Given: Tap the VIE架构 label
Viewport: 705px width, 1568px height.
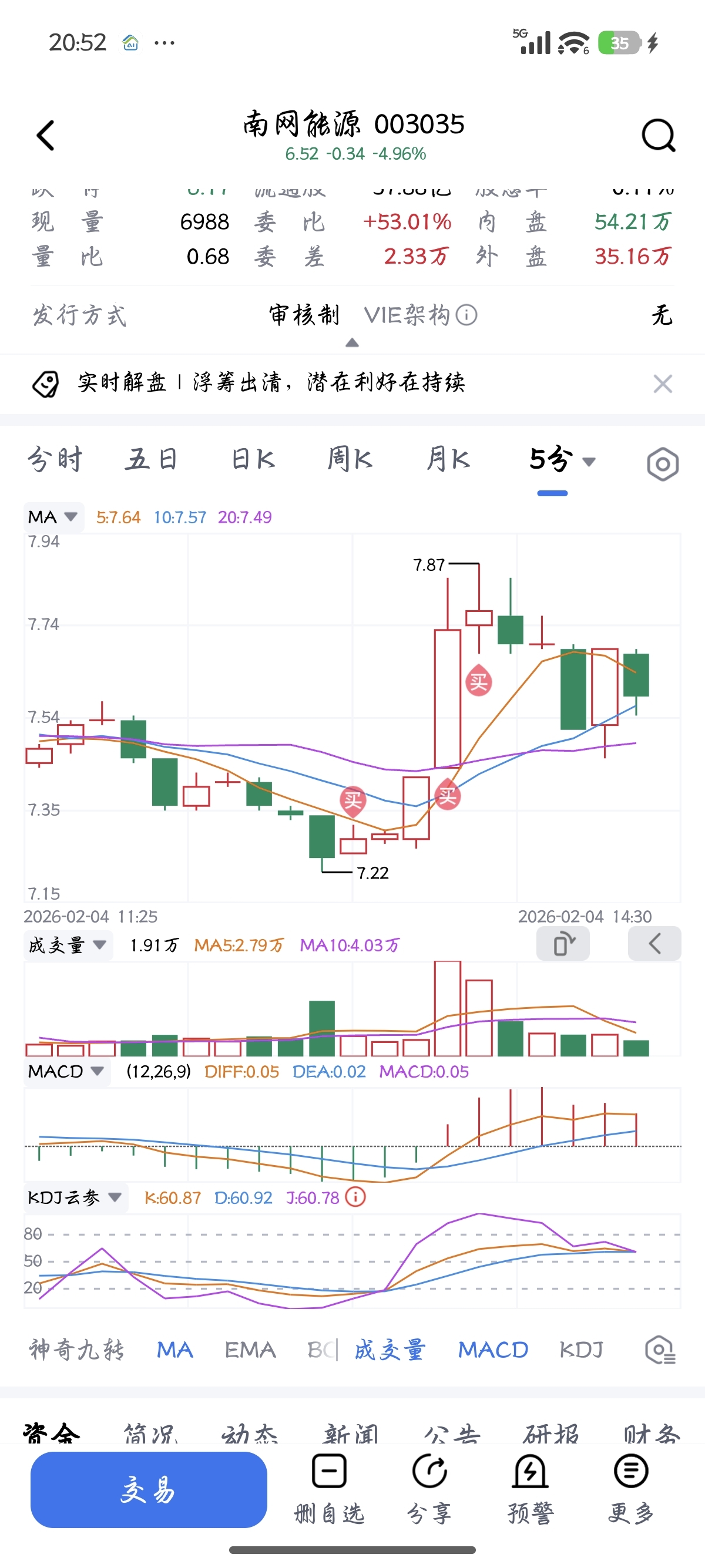Looking at the screenshot, I should click(x=407, y=315).
